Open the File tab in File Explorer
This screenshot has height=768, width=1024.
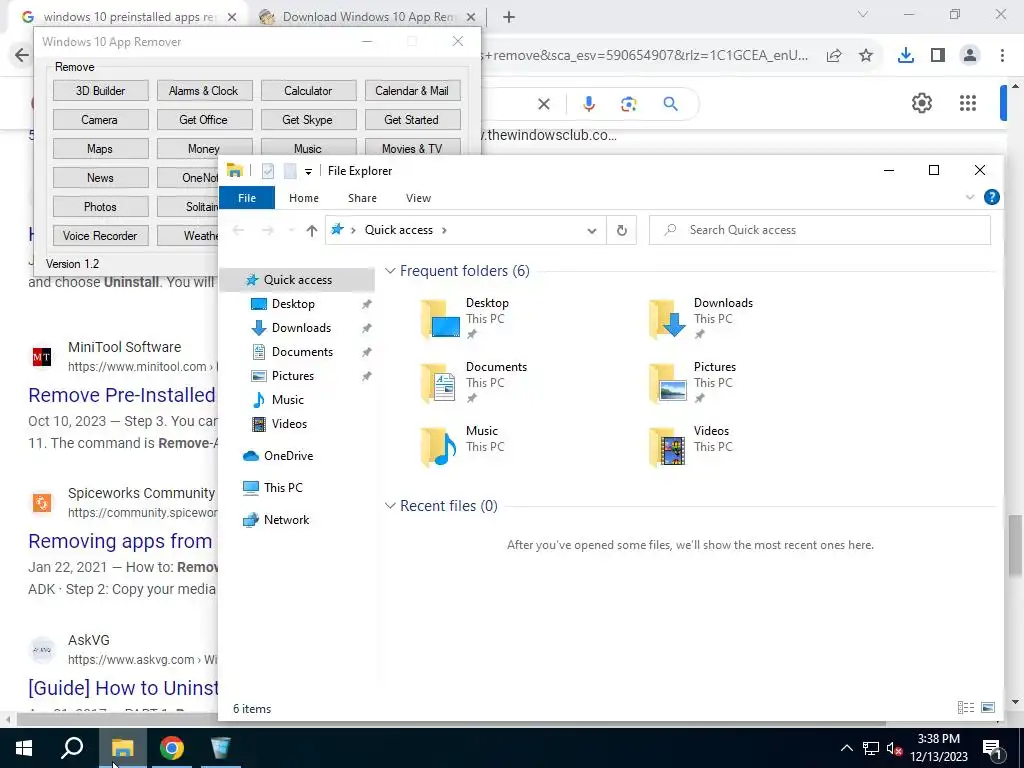coord(247,198)
